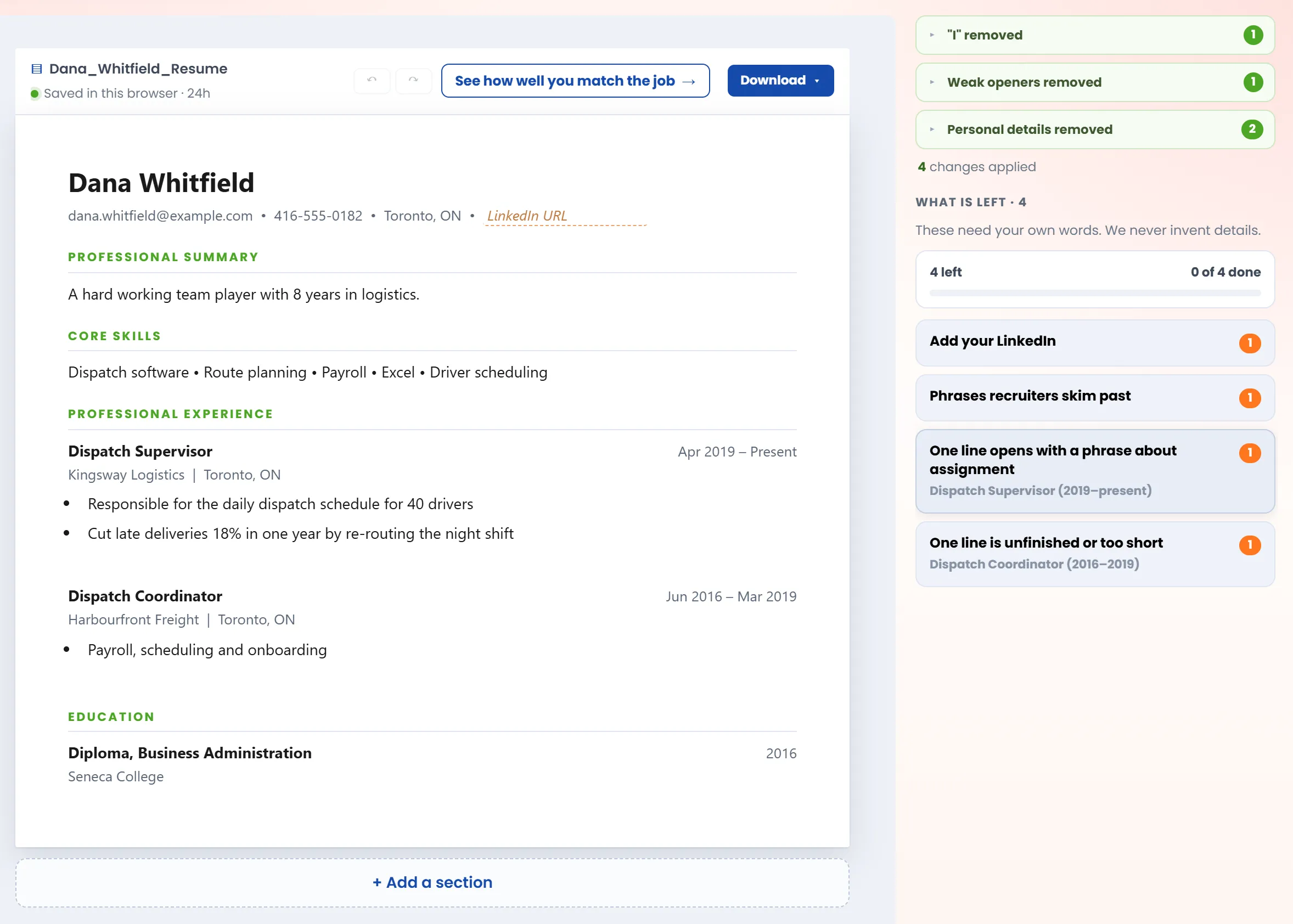1293x924 pixels.
Task: Click the count badge on Personal details removed
Action: (x=1251, y=129)
